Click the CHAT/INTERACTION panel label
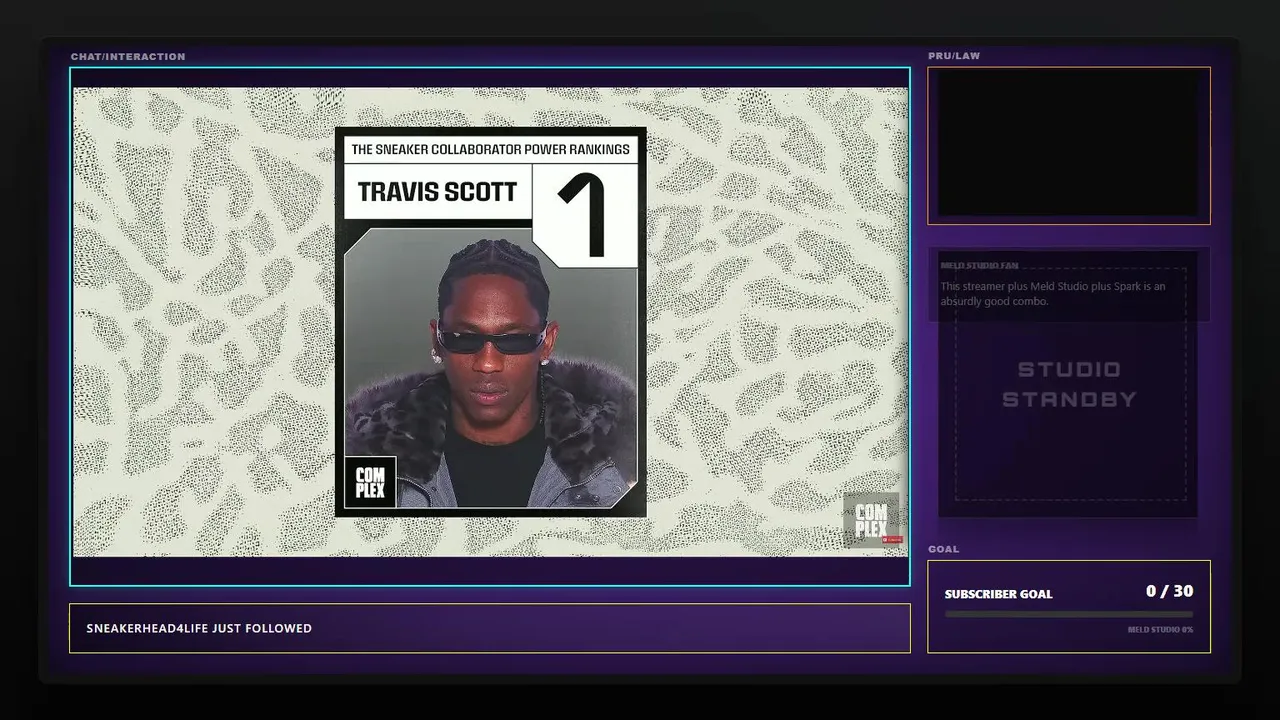Viewport: 1280px width, 720px height. [128, 57]
